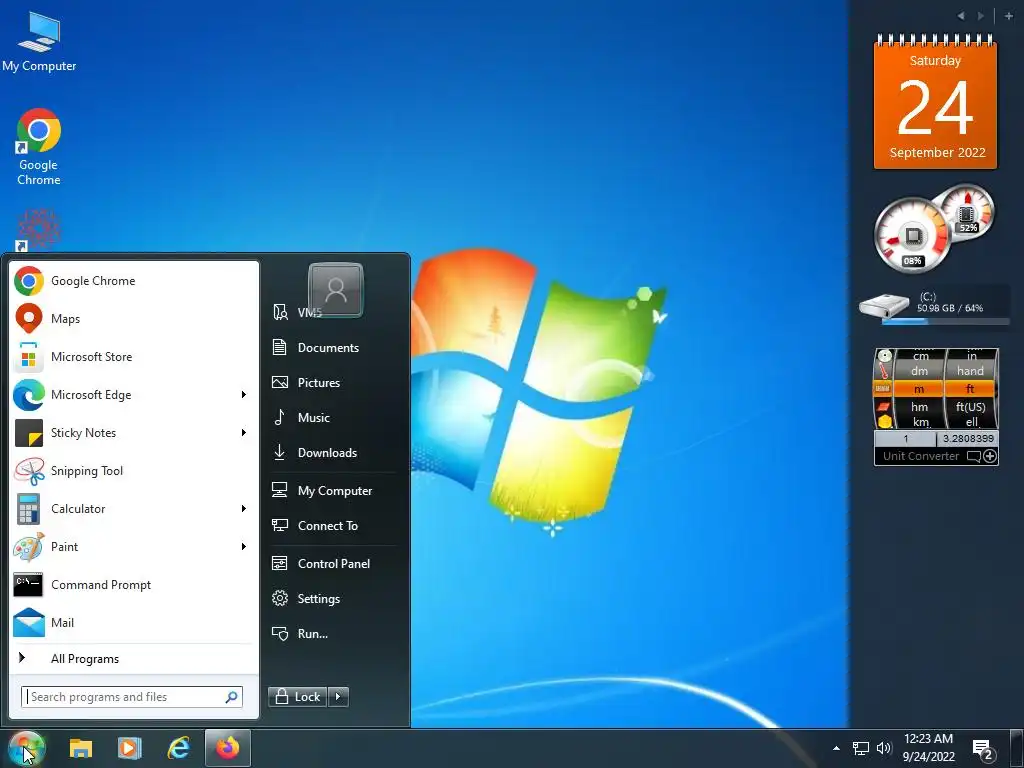The height and width of the screenshot is (768, 1024).
Task: Select 'hm' unit in the Unit Converter
Action: (x=919, y=407)
